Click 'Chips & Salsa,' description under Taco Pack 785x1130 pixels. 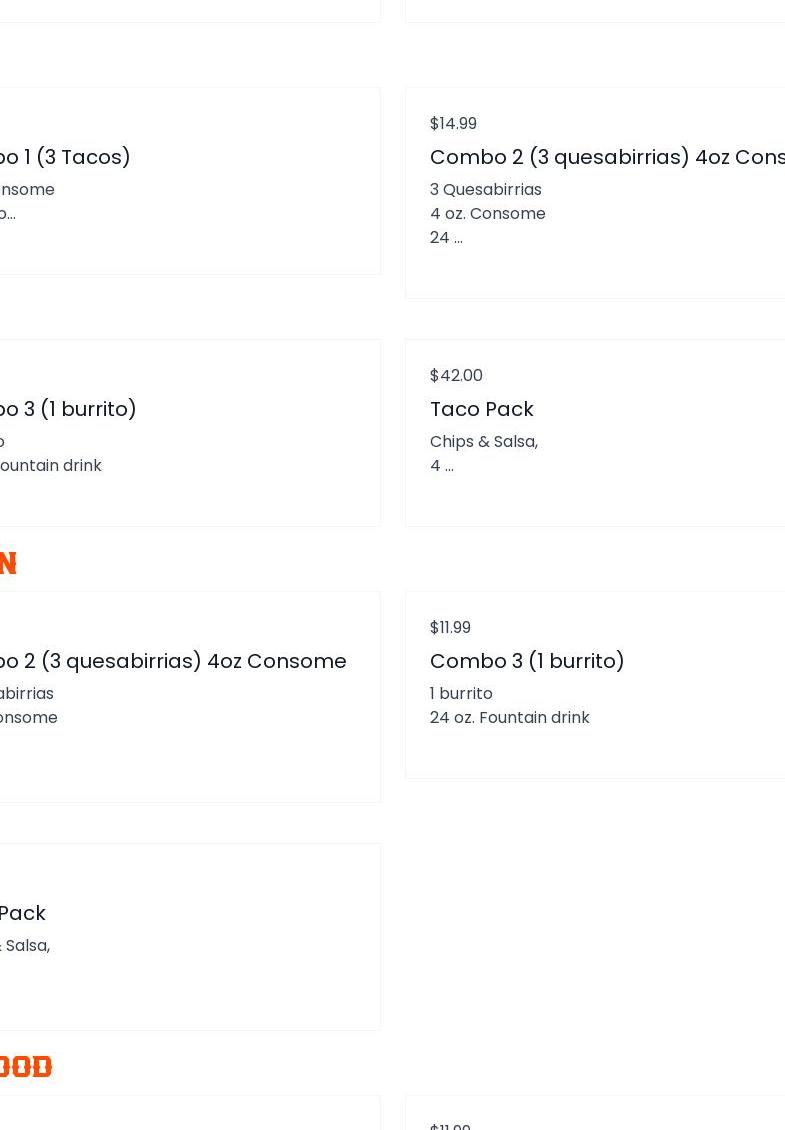coord(483,441)
